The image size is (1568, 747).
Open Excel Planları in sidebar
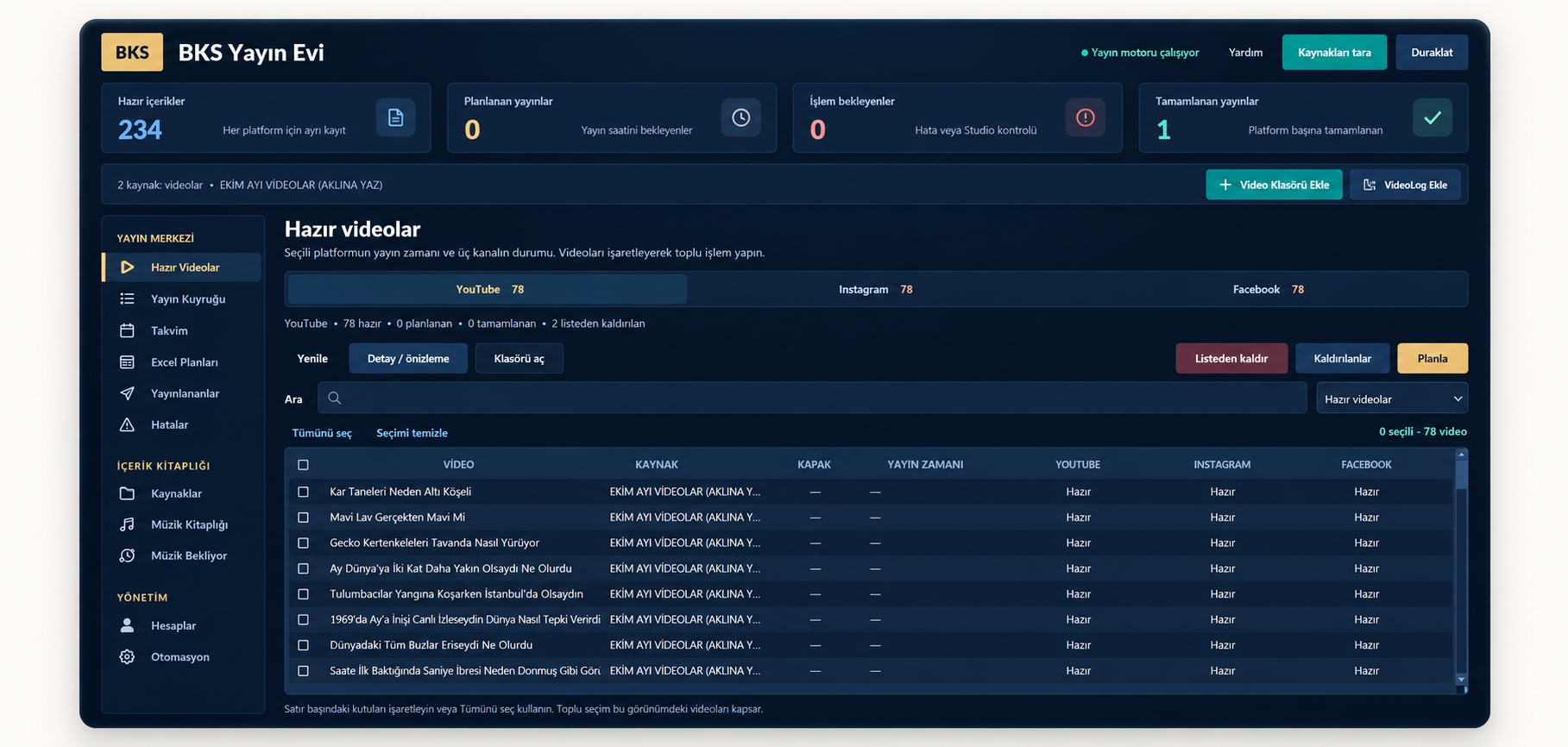point(181,362)
